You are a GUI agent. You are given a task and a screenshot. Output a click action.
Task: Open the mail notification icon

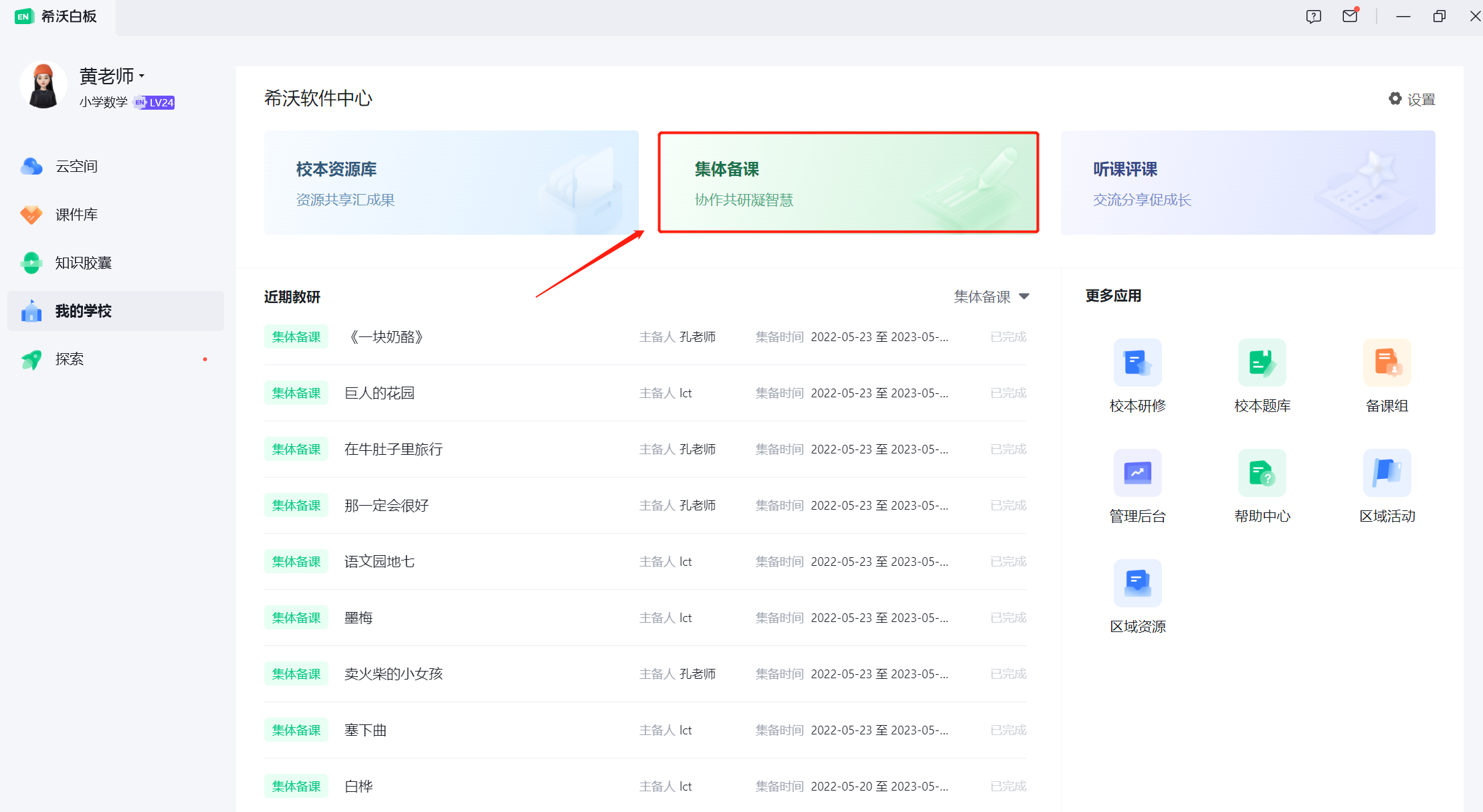(x=1351, y=16)
